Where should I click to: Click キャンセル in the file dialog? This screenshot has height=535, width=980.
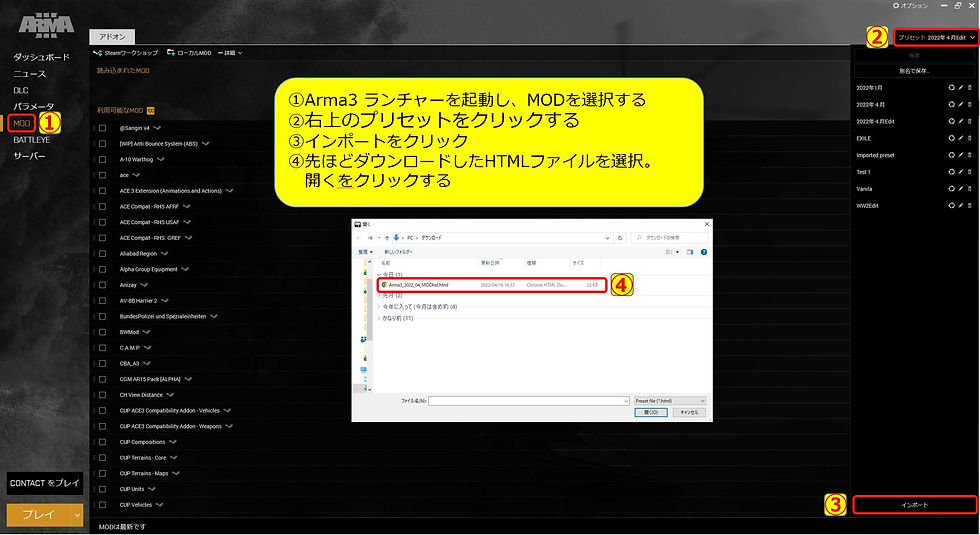pyautogui.click(x=689, y=412)
